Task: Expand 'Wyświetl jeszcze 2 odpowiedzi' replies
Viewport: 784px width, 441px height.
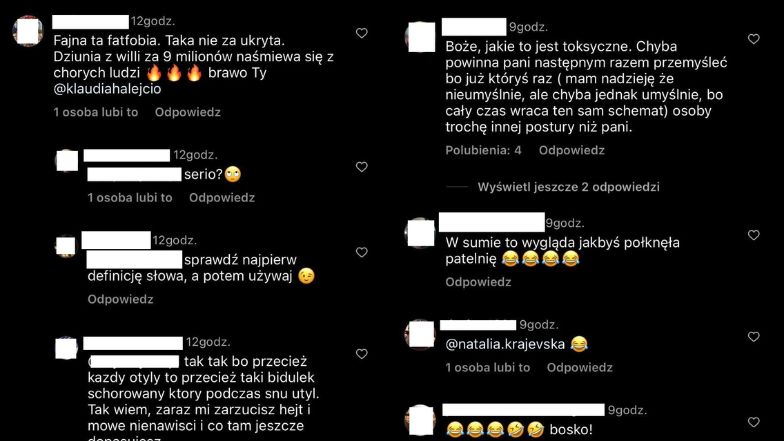Action: [x=568, y=187]
